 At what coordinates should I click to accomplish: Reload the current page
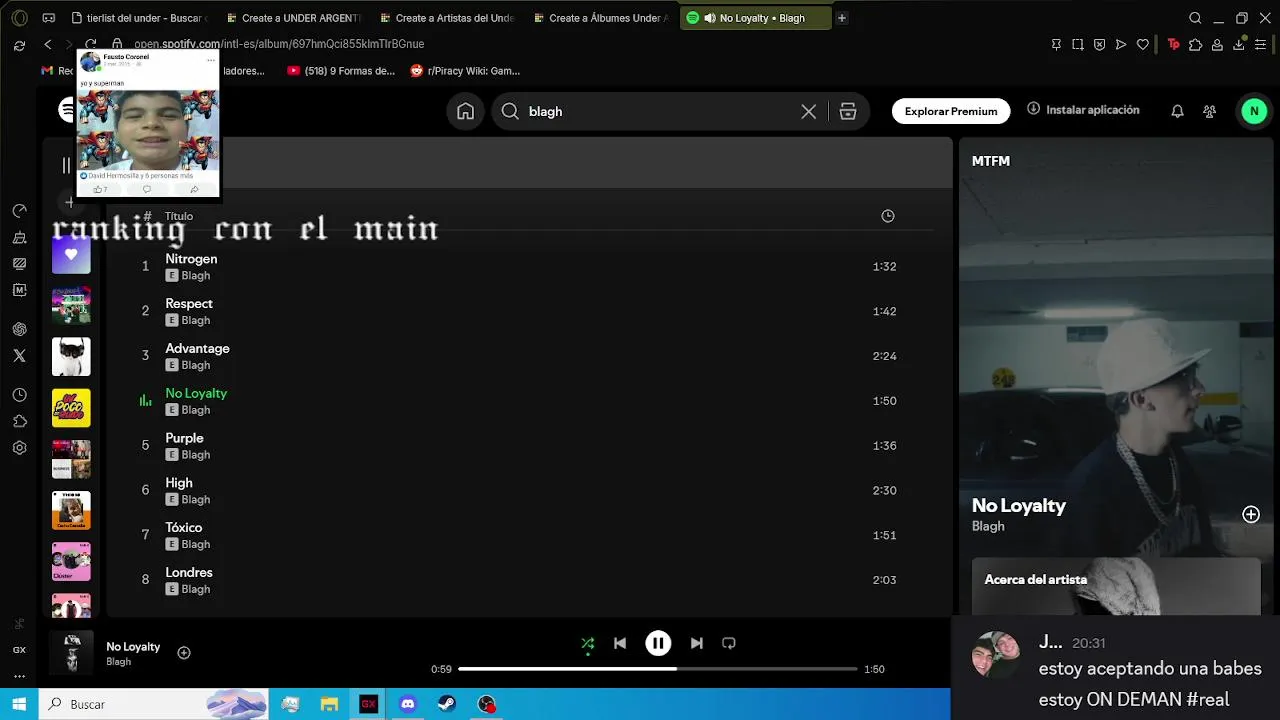(90, 44)
